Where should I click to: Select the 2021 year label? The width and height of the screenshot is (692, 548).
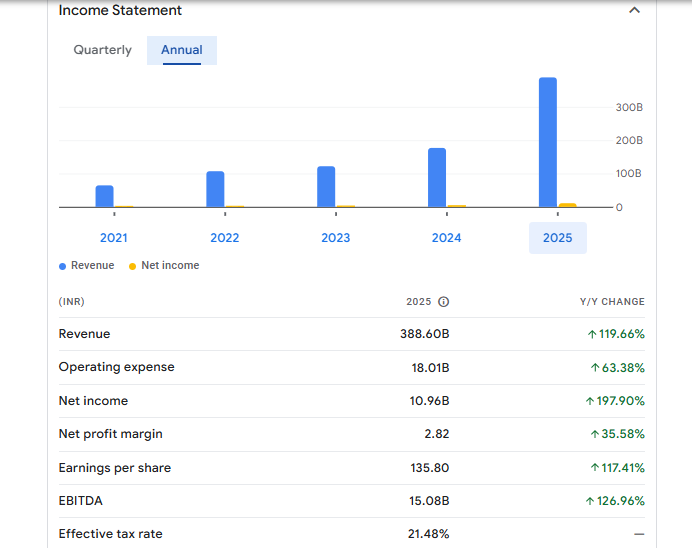(114, 238)
